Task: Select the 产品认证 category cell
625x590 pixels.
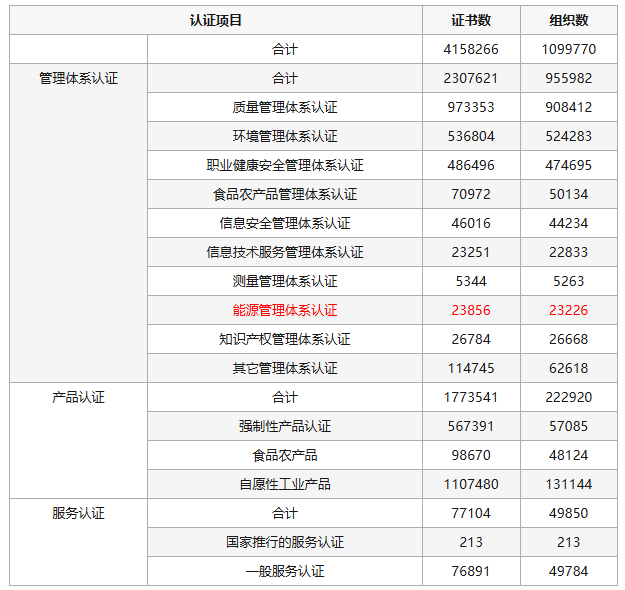Action: tap(78, 397)
